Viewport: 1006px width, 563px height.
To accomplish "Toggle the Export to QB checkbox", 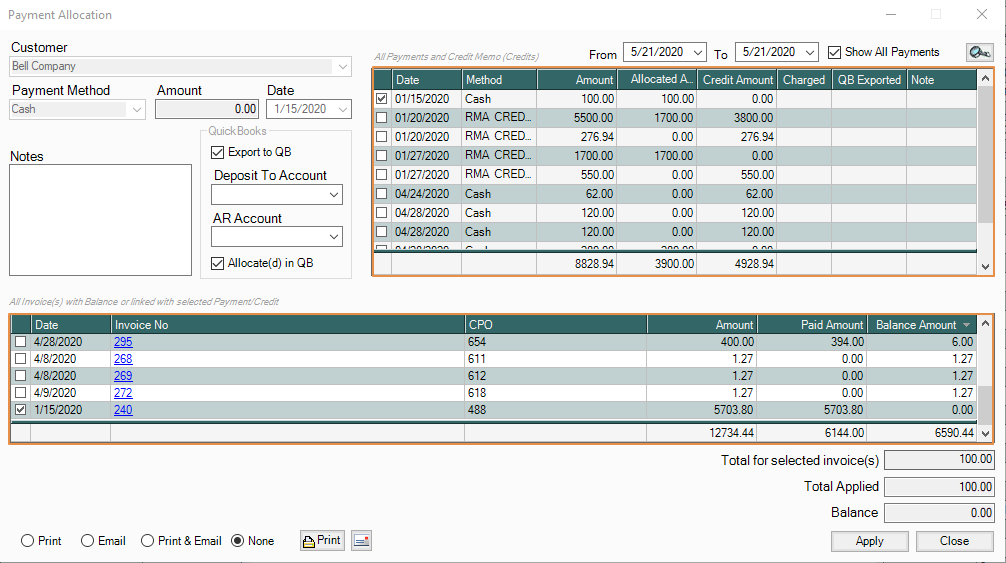I will coord(218,152).
